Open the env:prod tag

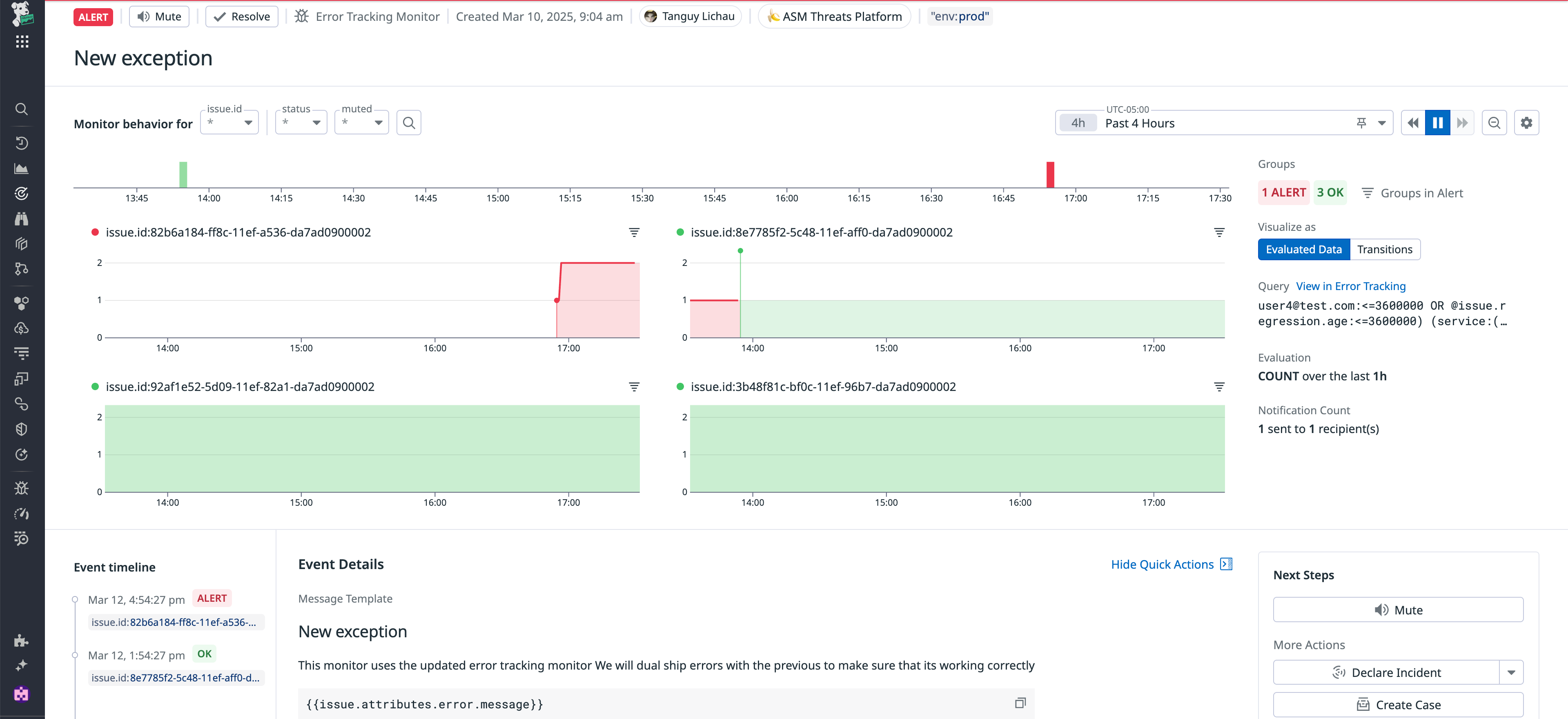tap(959, 16)
